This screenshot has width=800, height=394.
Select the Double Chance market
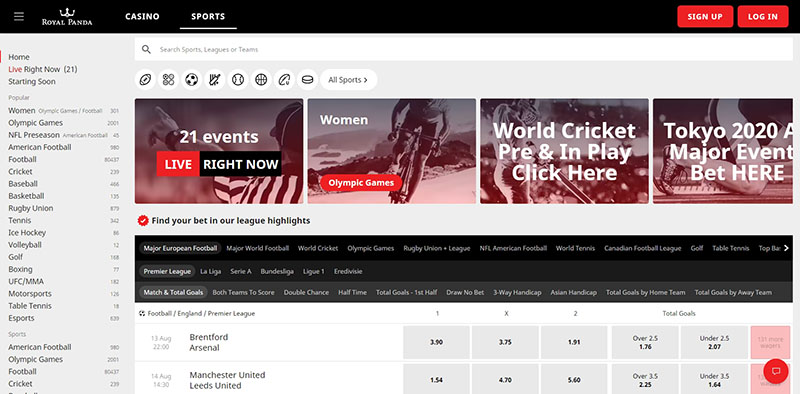[306, 292]
